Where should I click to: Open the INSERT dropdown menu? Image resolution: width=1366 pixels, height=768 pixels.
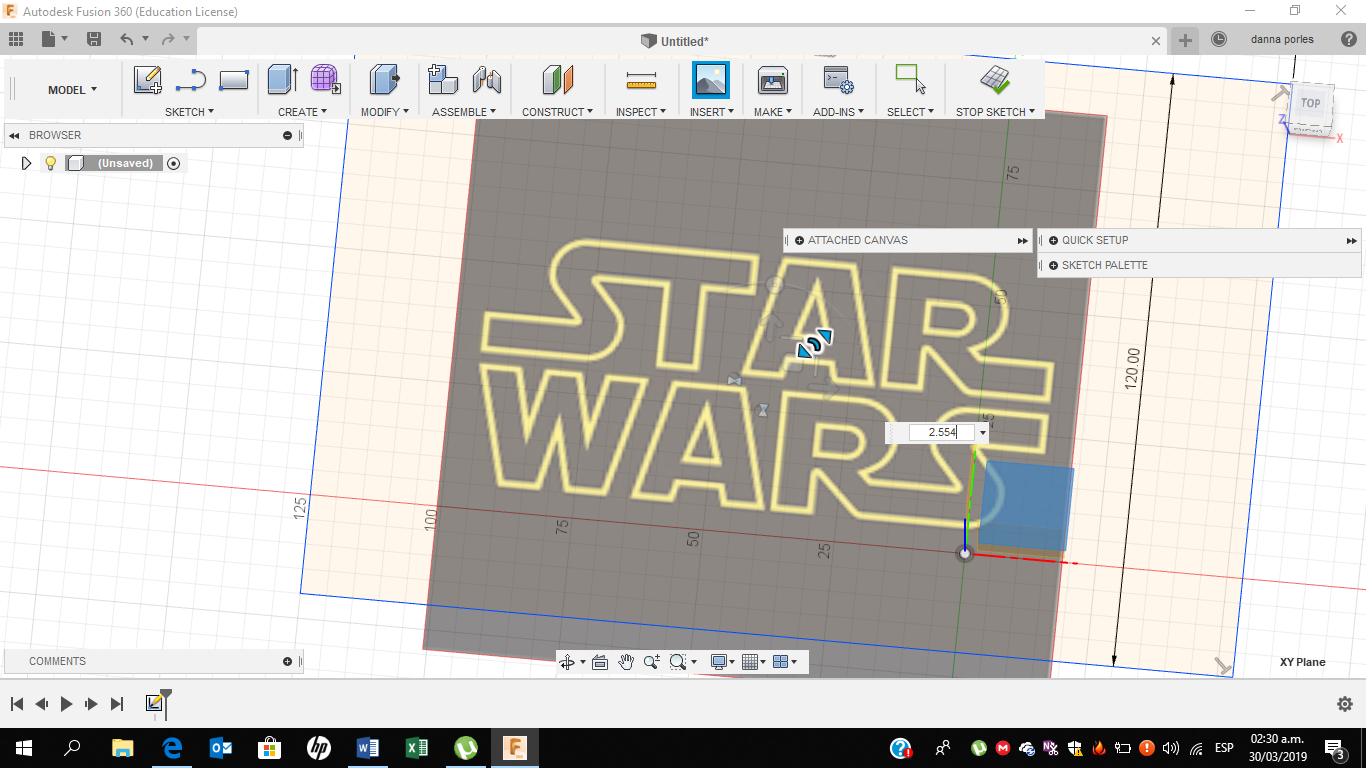coord(712,112)
